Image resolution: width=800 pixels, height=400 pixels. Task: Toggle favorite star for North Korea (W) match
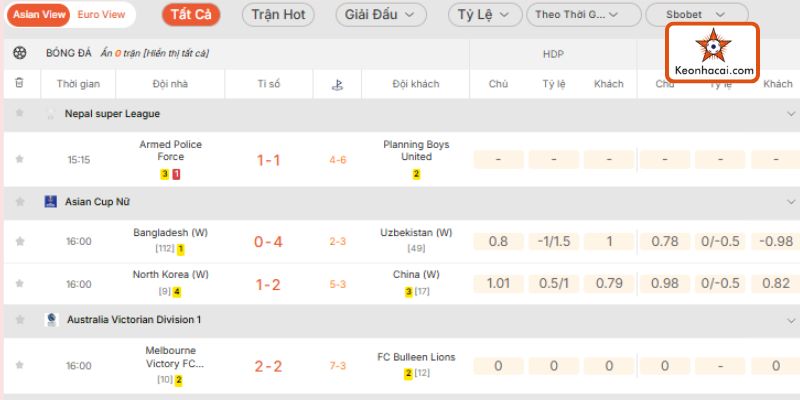[x=19, y=284]
